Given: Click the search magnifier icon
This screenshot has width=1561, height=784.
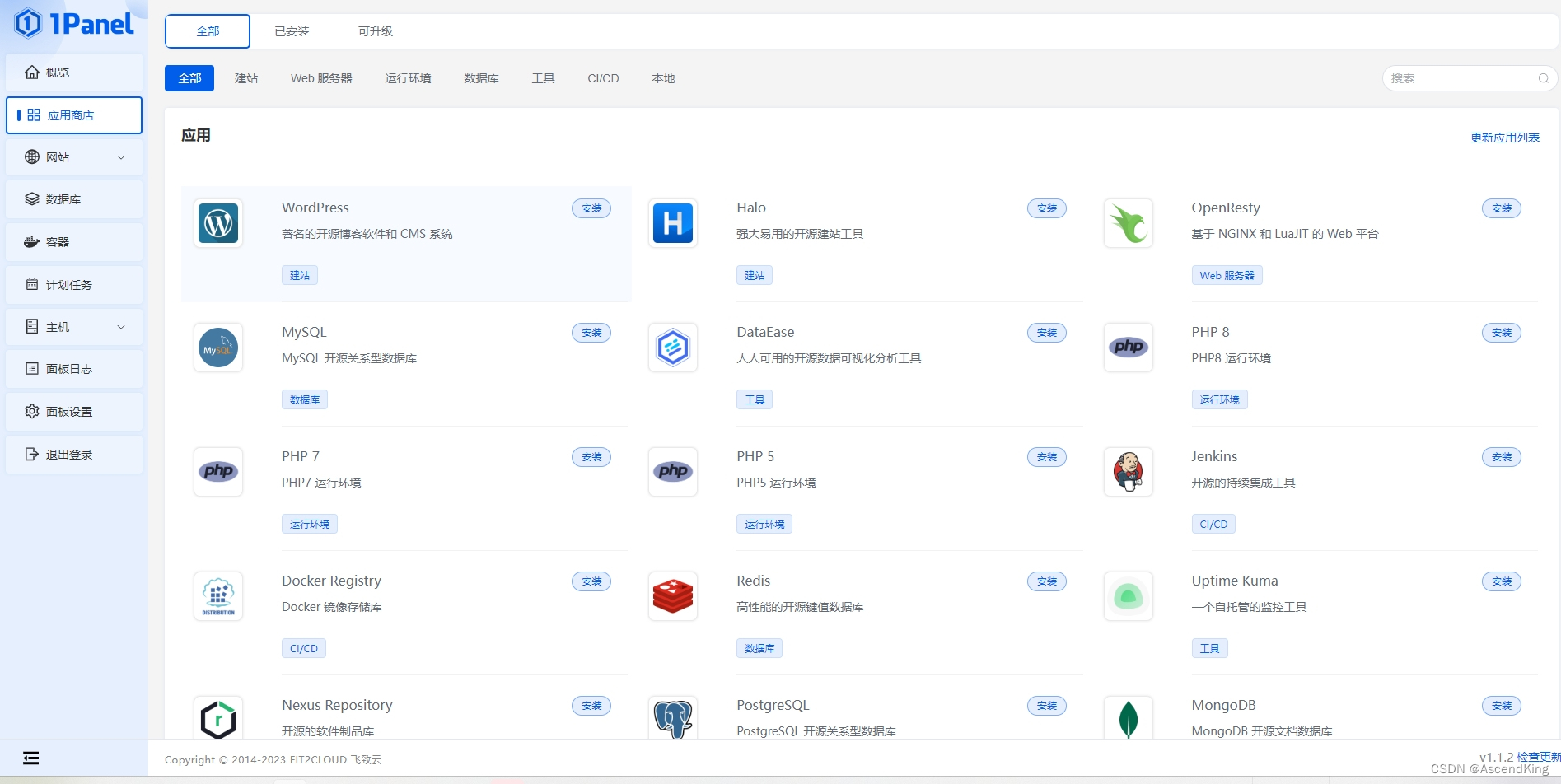Looking at the screenshot, I should pos(1543,78).
